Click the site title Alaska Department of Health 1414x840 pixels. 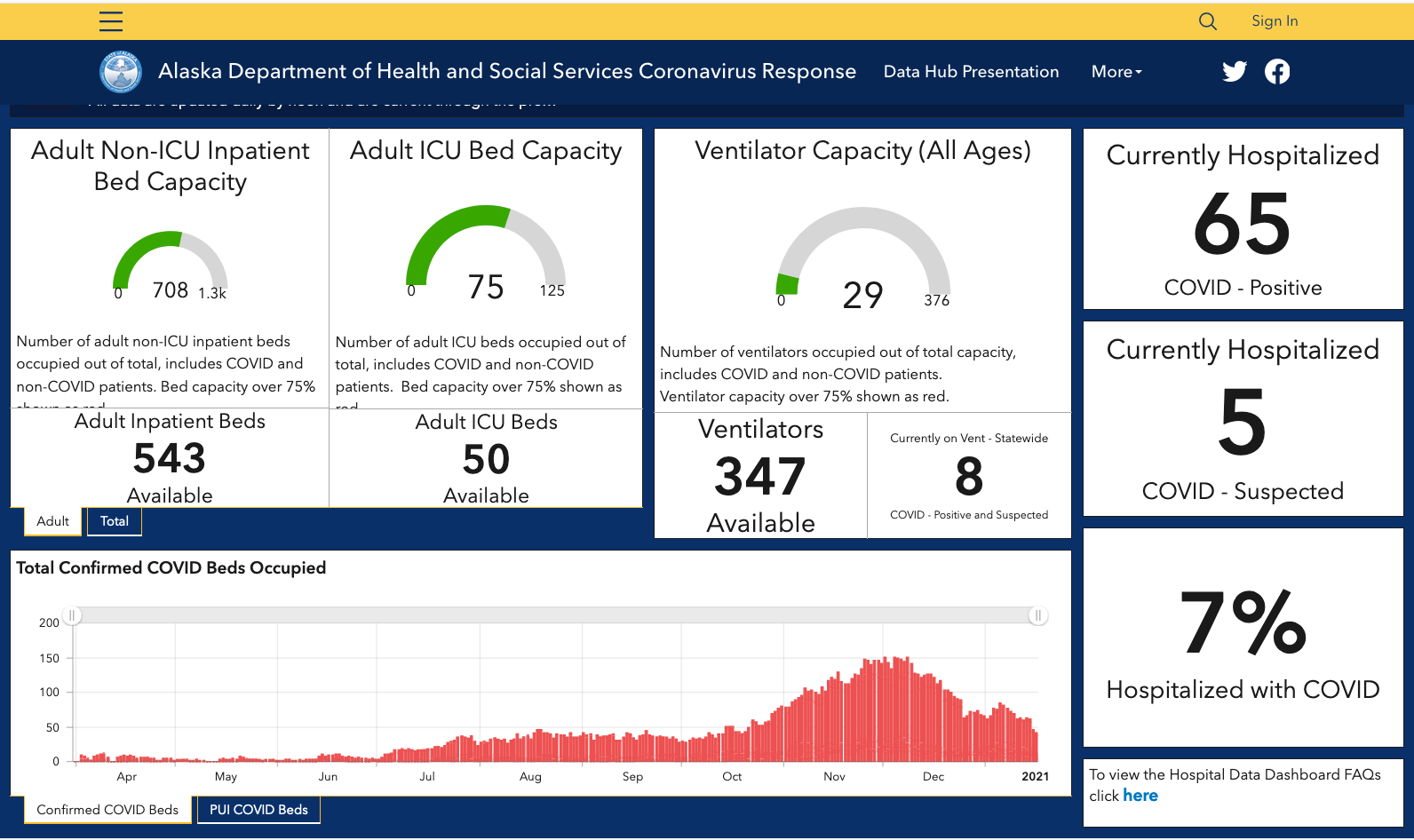tap(507, 72)
